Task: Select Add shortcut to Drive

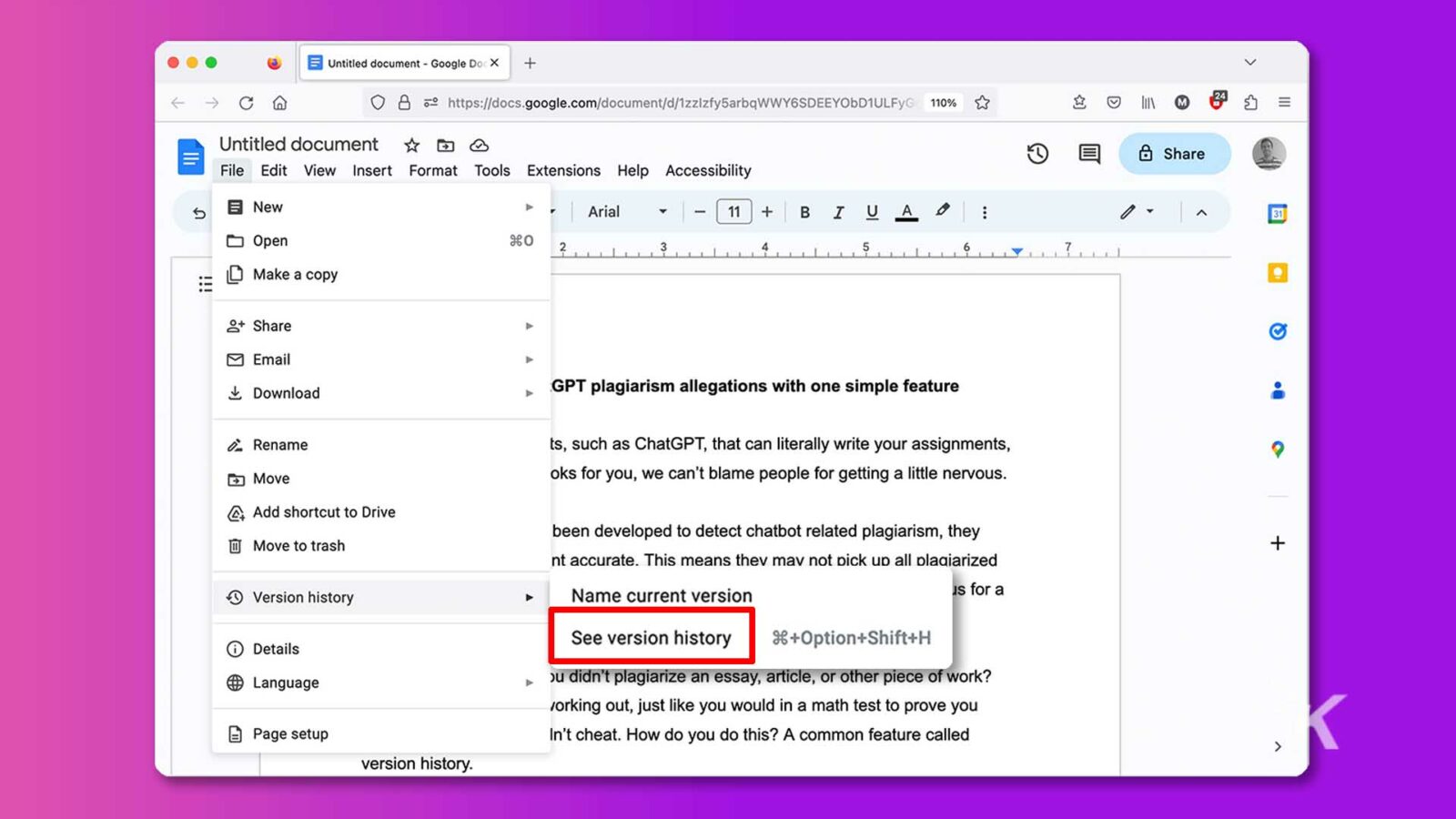Action: click(381, 512)
